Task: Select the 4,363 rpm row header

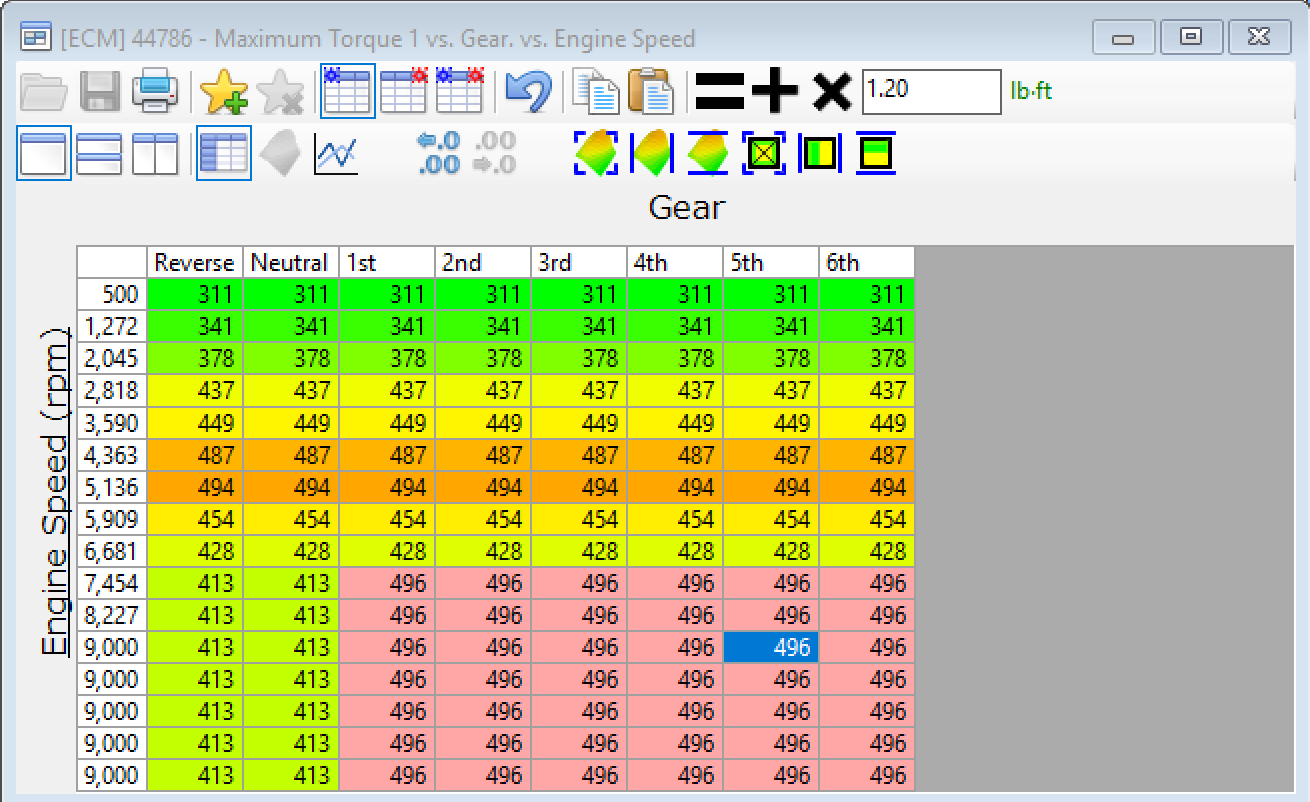Action: click(x=112, y=454)
